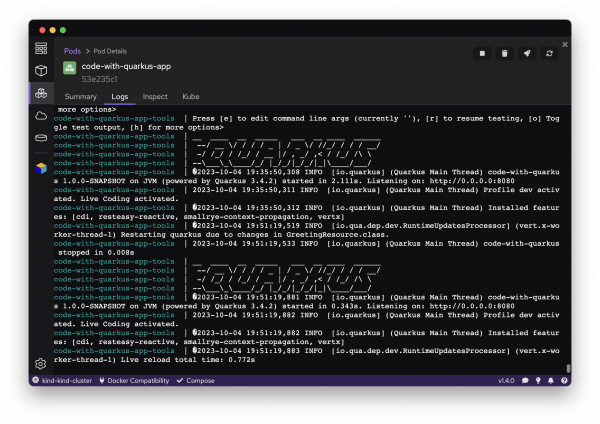Viewport: 600px width, 424px height.
Task: Open the Dashboard icon in sidebar
Action: point(41,48)
